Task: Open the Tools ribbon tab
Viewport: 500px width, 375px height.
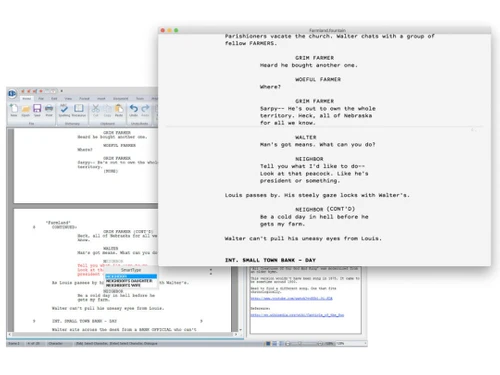Action: 140,99
